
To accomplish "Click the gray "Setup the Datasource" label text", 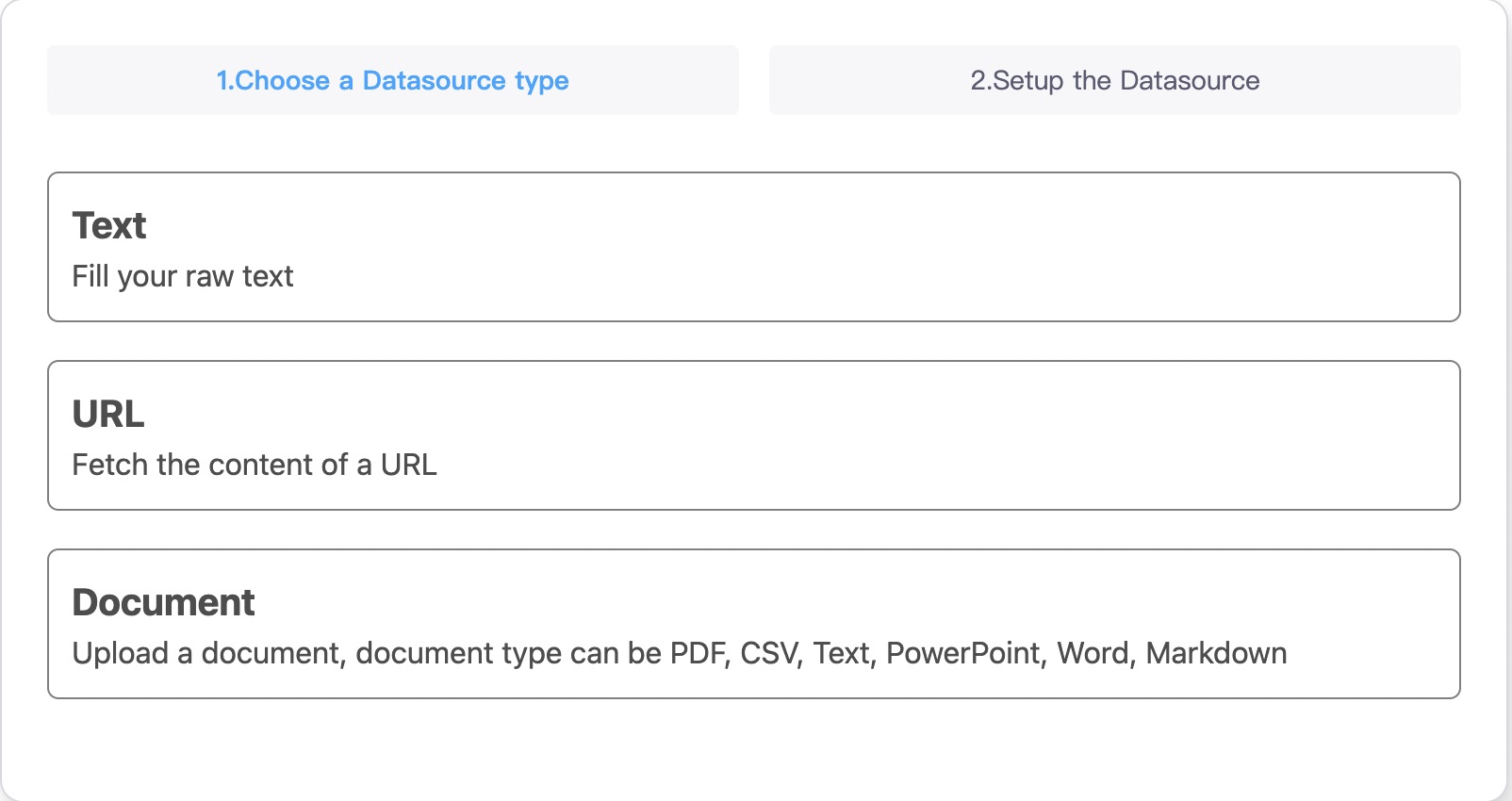I will coord(1126,81).
